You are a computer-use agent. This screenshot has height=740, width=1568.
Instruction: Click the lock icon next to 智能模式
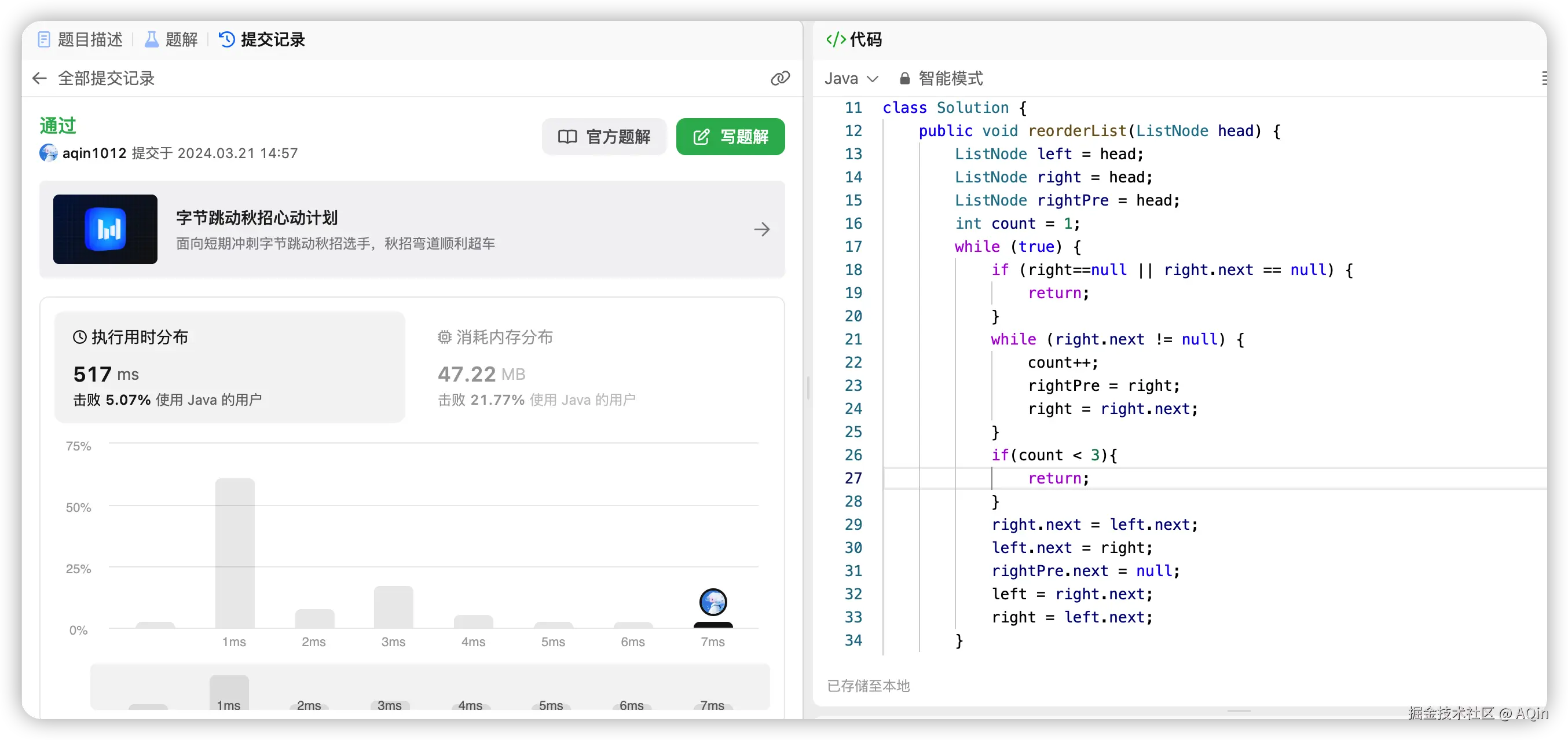click(x=904, y=79)
